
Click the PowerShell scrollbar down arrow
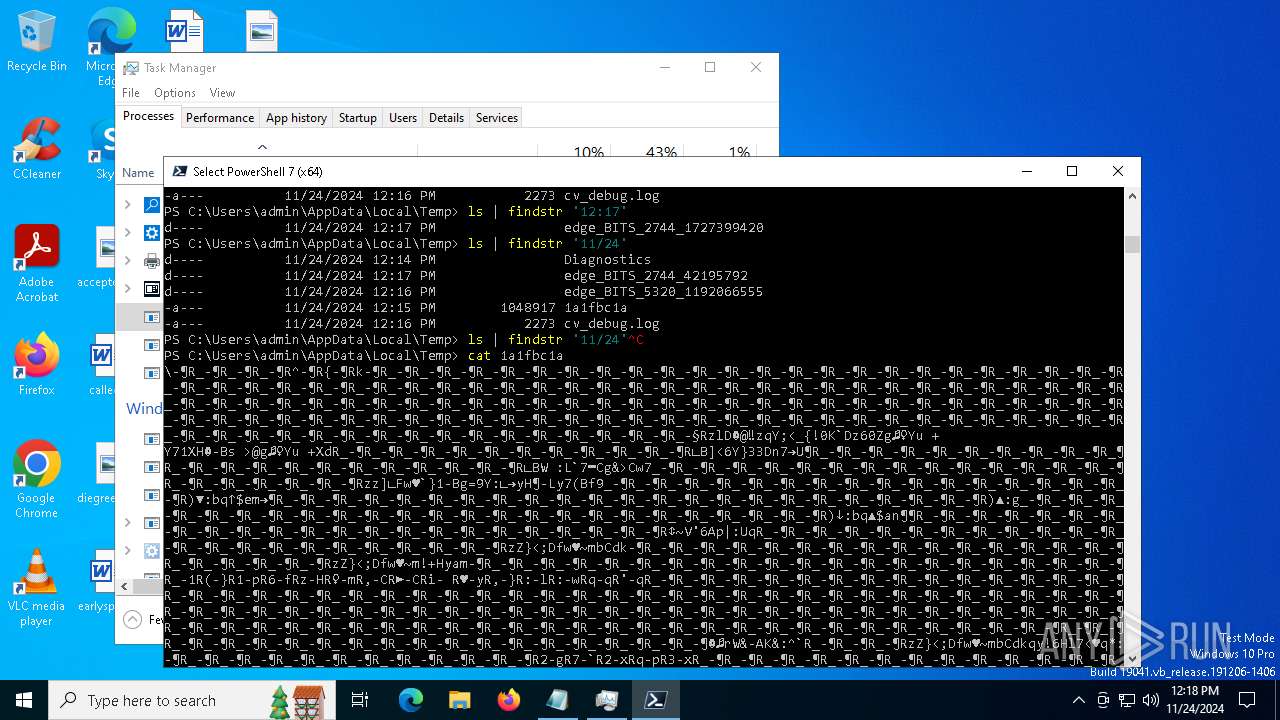click(x=1132, y=657)
